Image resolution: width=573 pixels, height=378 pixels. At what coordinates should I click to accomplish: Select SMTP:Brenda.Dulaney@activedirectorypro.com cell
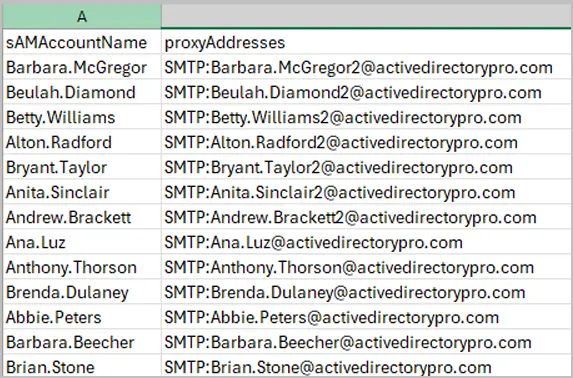click(367, 291)
